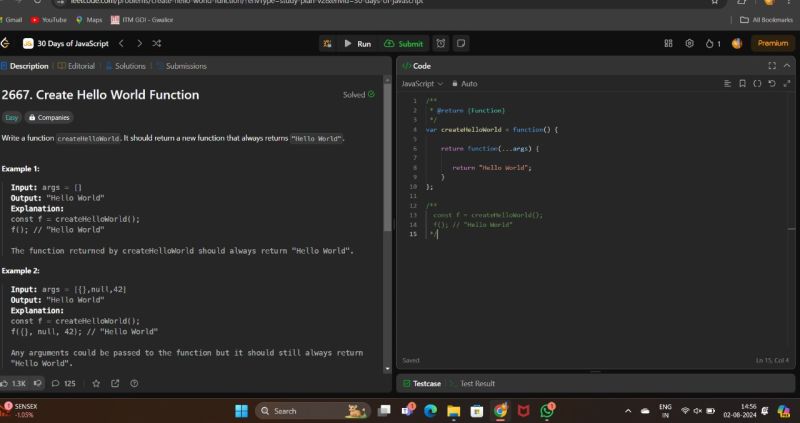Open ITM GOI - Gwalior bookmark

[x=142, y=20]
